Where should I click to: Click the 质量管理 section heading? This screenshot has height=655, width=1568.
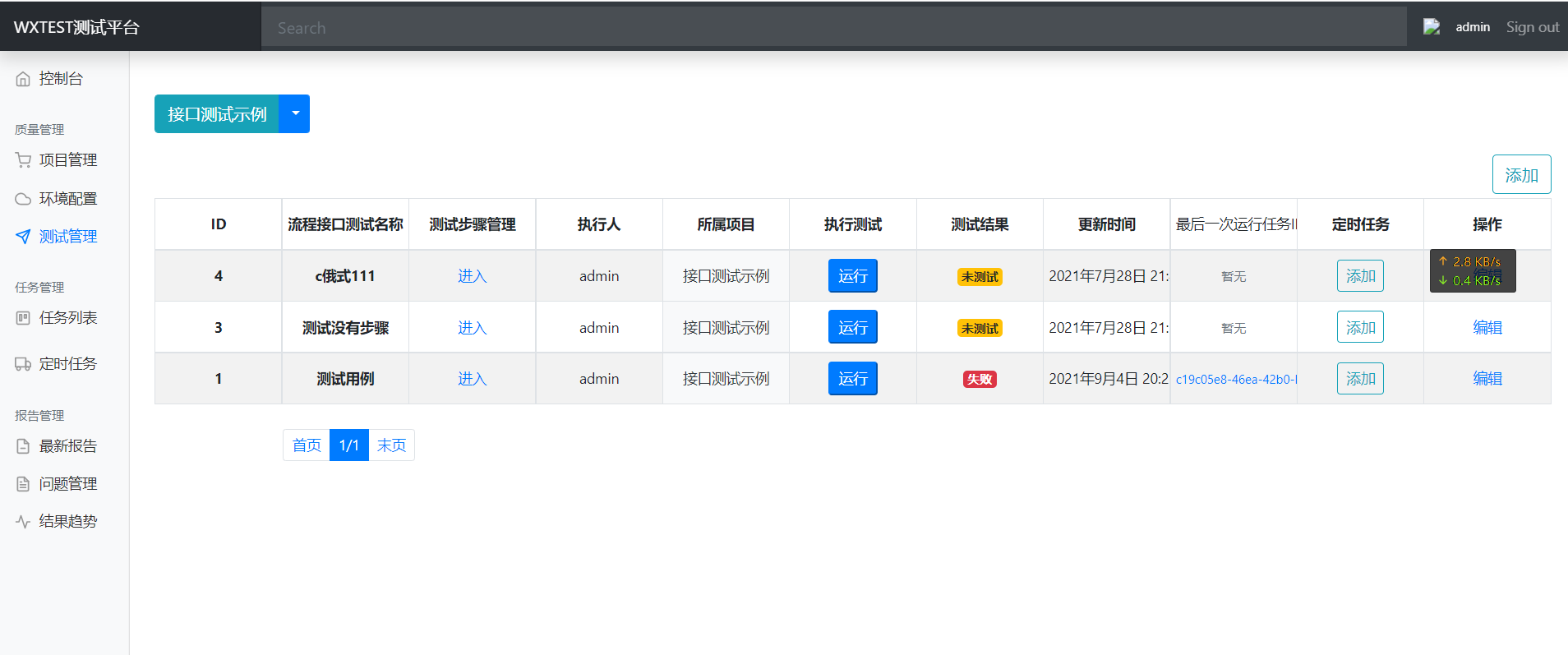(x=39, y=130)
